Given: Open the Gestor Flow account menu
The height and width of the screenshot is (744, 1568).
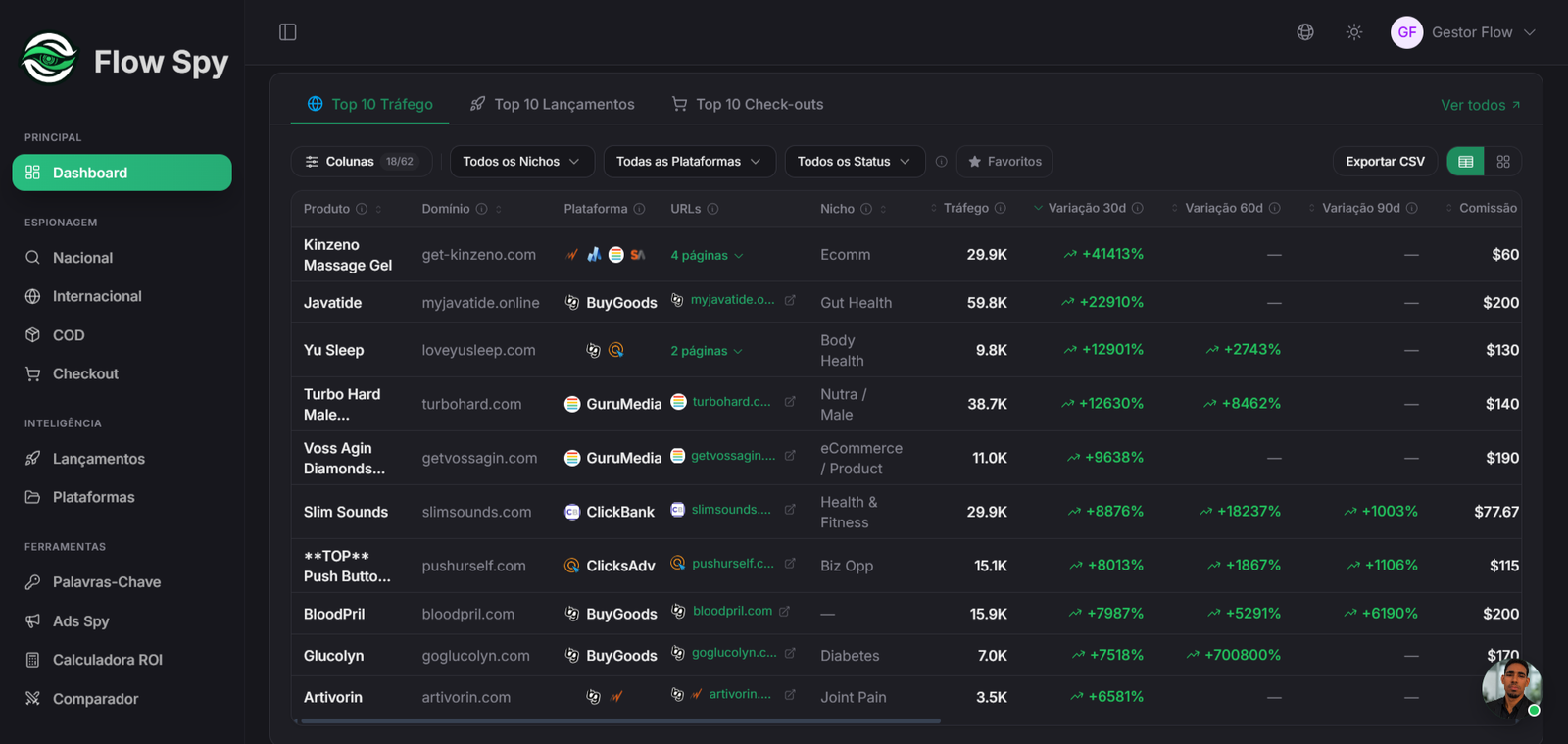Looking at the screenshot, I should coord(1463,32).
